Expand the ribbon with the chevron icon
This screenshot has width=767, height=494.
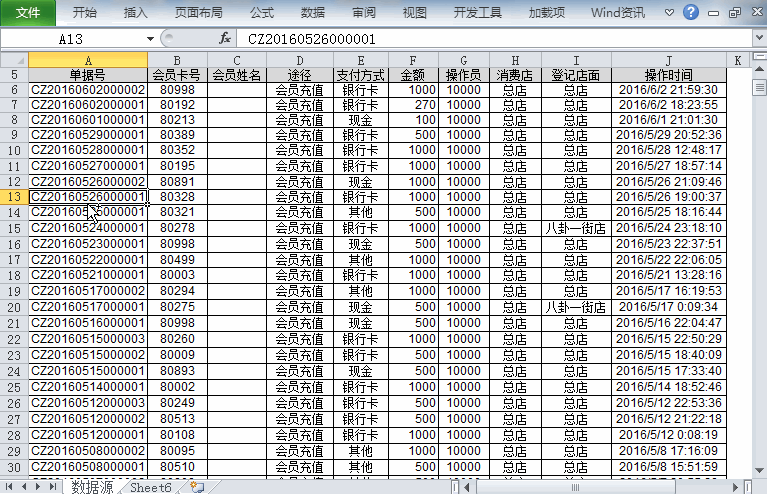pyautogui.click(x=669, y=13)
